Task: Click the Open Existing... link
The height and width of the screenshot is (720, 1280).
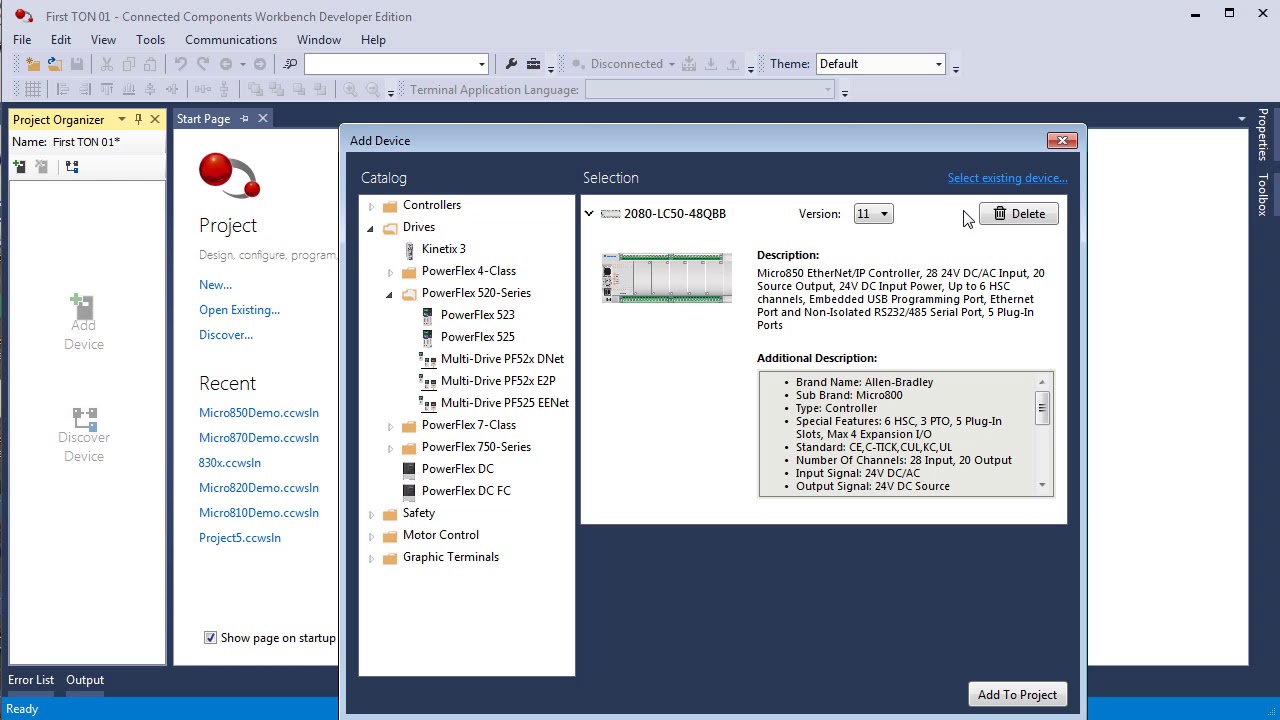Action: pyautogui.click(x=239, y=310)
